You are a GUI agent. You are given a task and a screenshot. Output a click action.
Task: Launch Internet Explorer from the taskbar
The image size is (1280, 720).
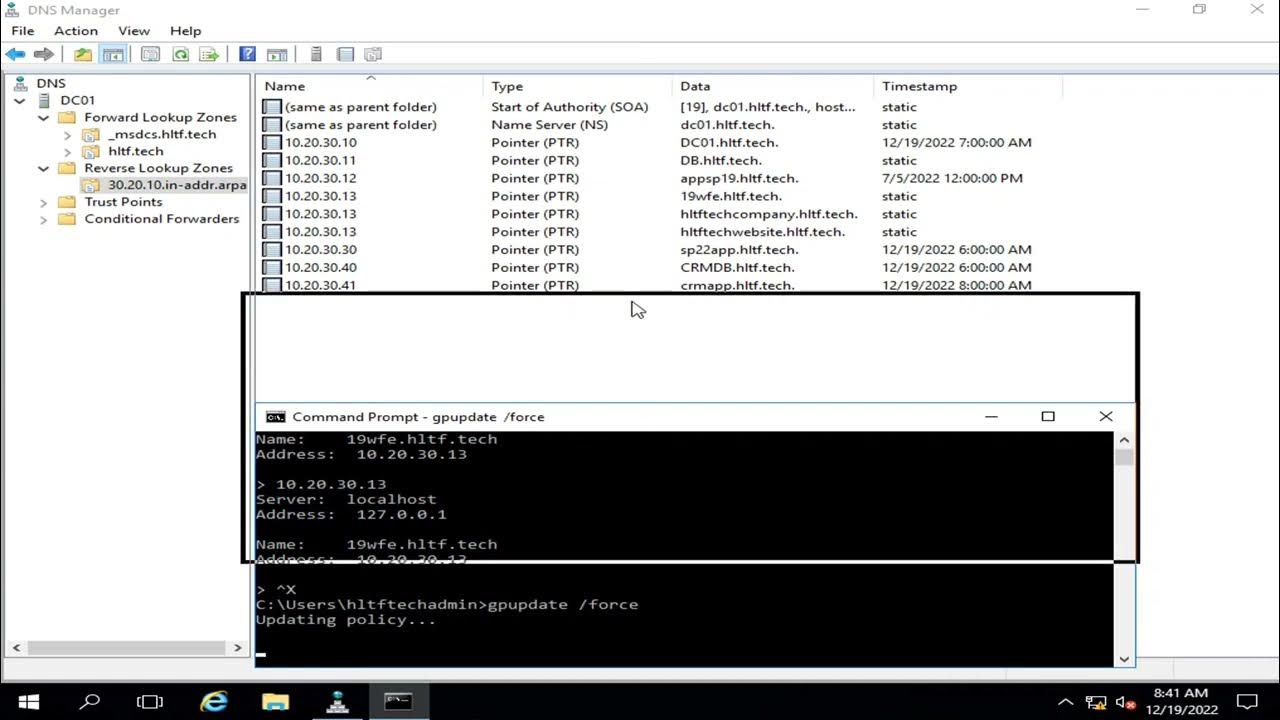point(214,701)
